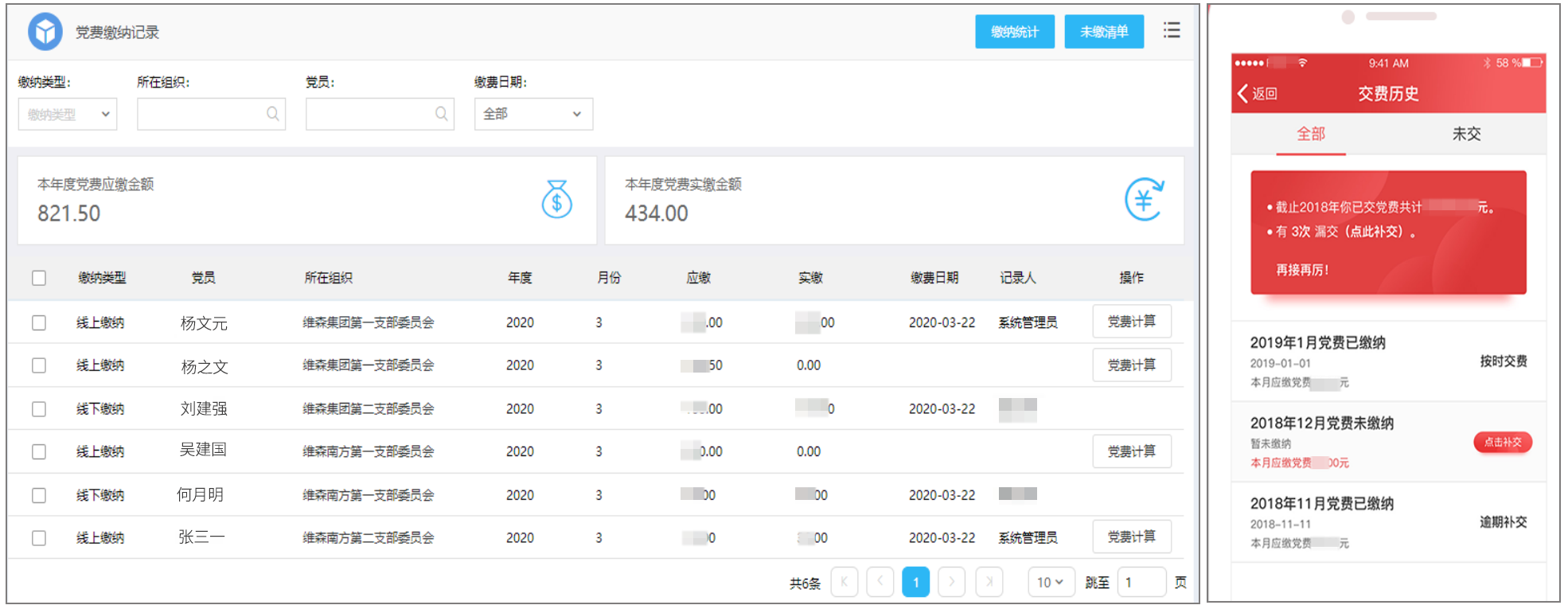Click 党费计算 for 张三一
The width and height of the screenshot is (1568, 609).
[1132, 537]
